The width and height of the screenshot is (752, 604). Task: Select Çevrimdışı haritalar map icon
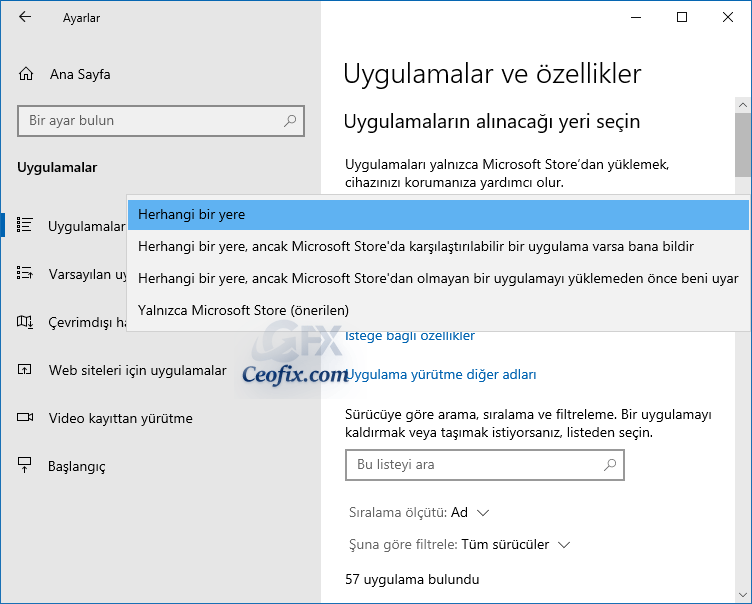point(24,321)
